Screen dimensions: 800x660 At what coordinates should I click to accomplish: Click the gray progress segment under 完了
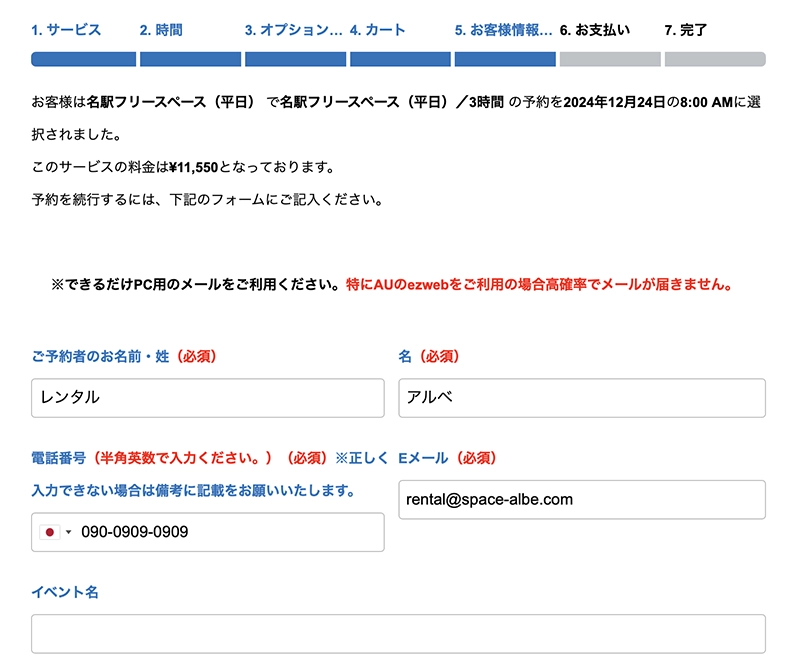[714, 60]
